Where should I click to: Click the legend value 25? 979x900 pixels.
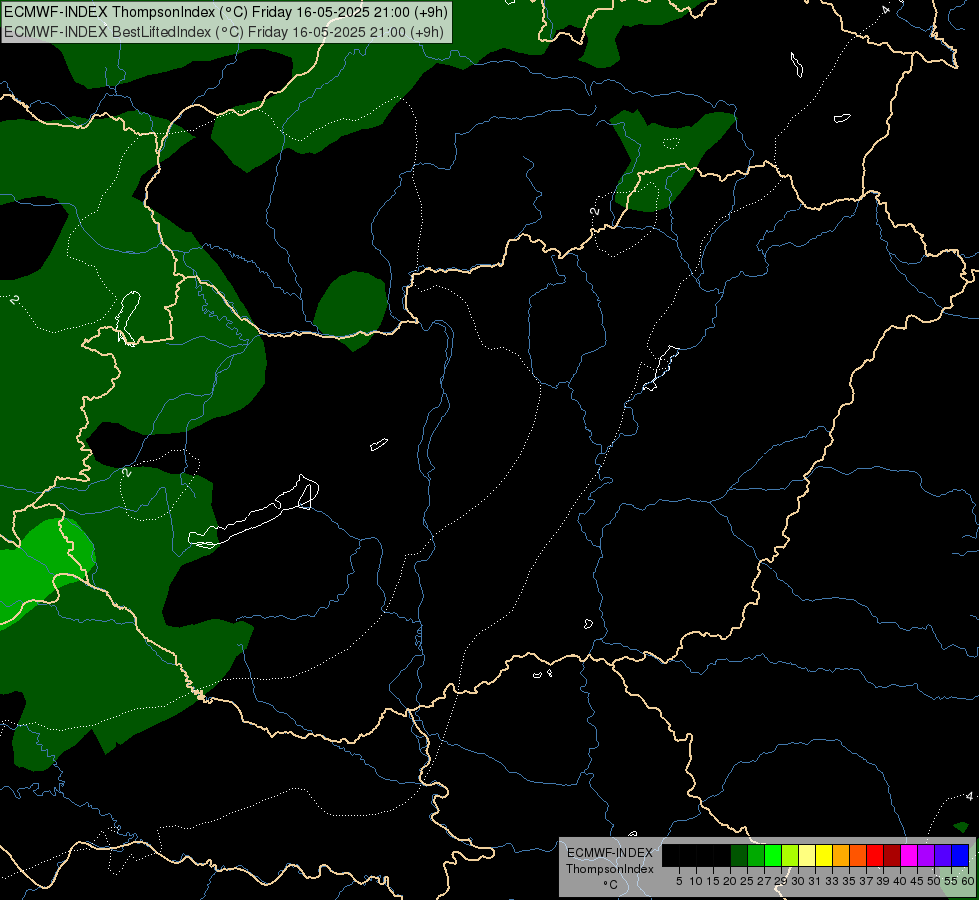click(747, 881)
